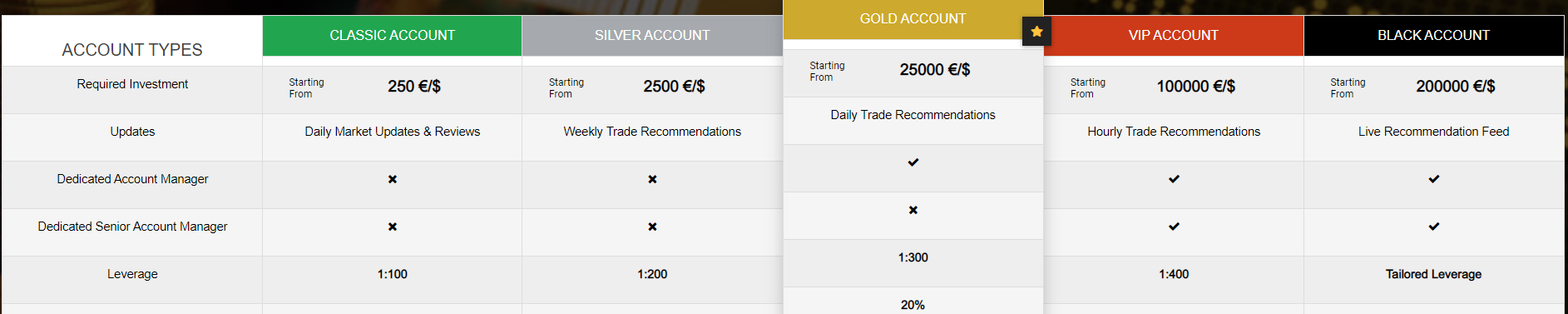Select the Classic Account header
This screenshot has width=1568, height=314.
(393, 36)
